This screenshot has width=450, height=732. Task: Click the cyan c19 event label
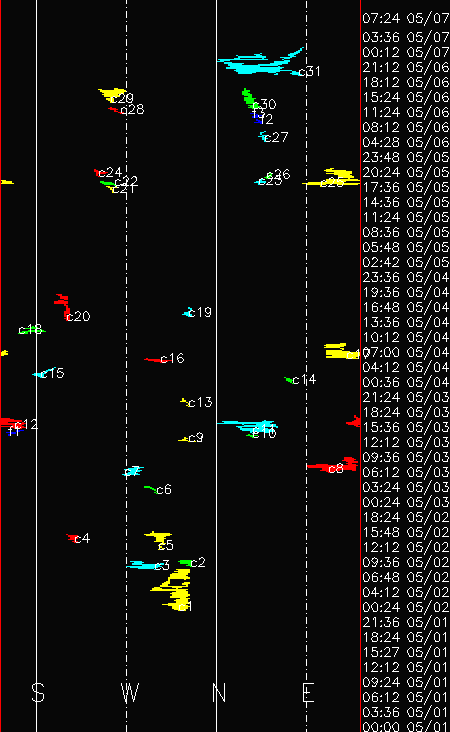200,312
